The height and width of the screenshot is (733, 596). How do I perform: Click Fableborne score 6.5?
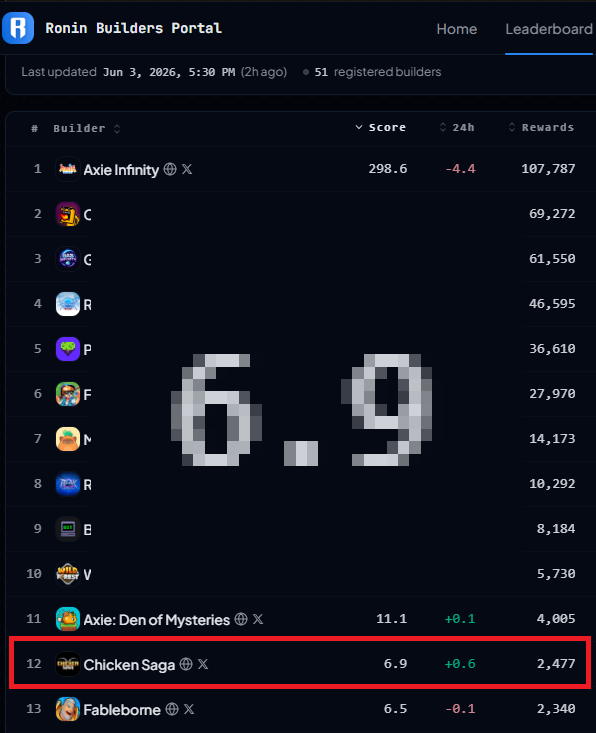(395, 709)
